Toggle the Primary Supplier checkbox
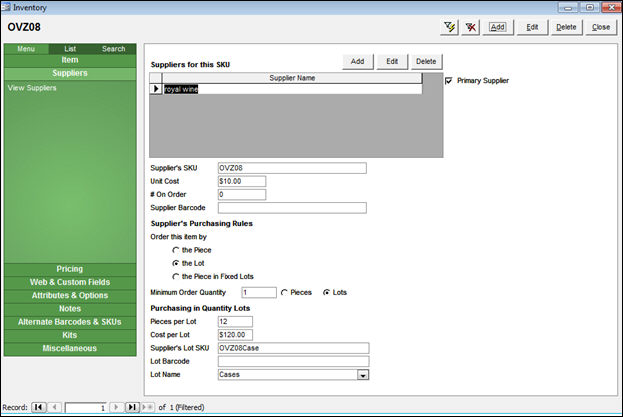 coord(449,81)
